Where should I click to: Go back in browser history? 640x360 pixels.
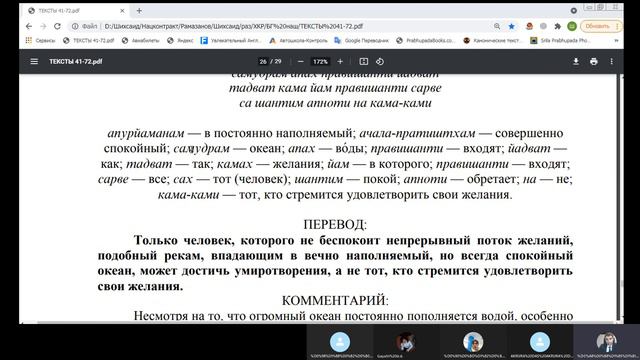(29, 26)
